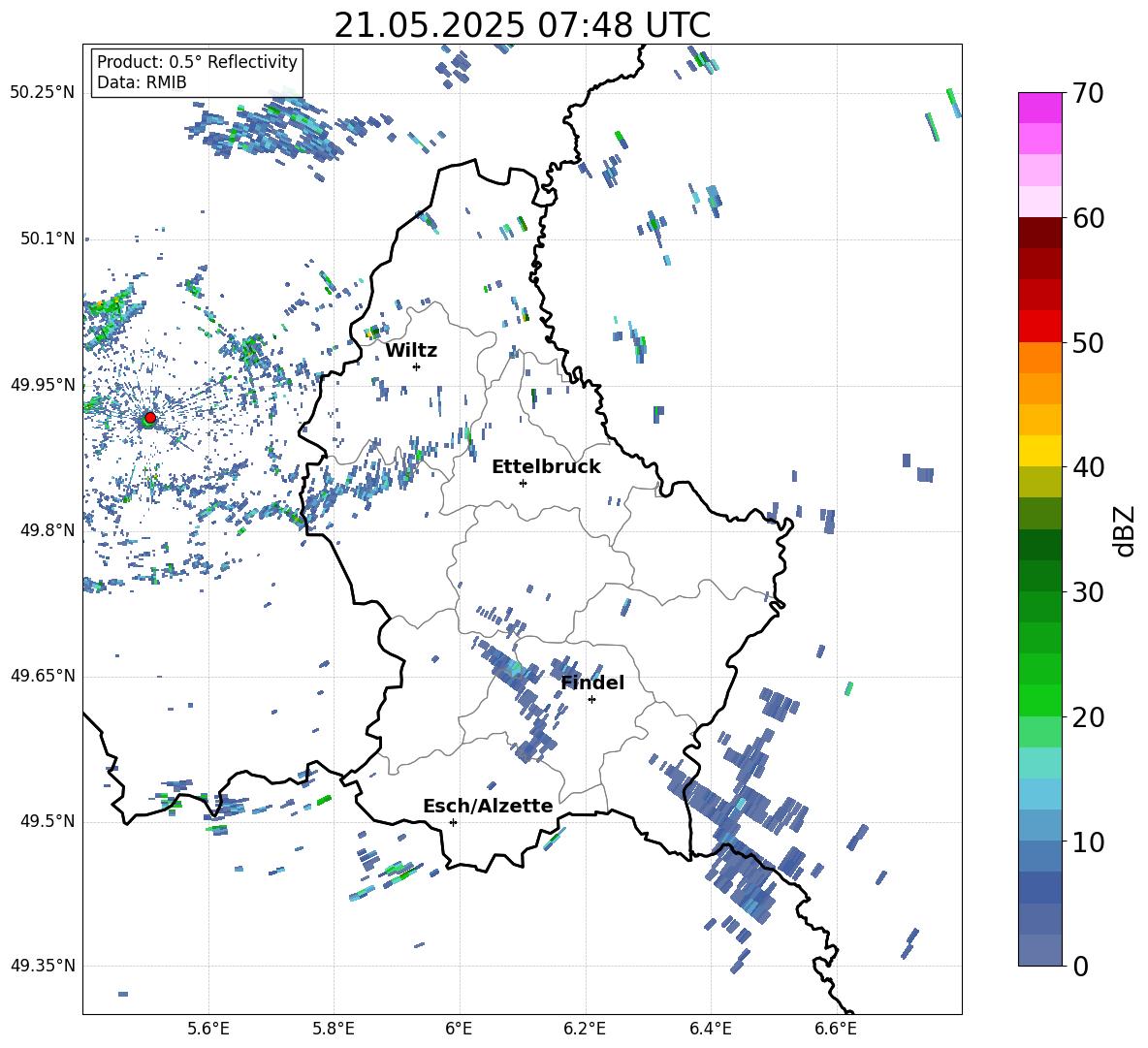The width and height of the screenshot is (1148, 1048).
Task: Click the 5.6°E longitude label
Action: (208, 1029)
